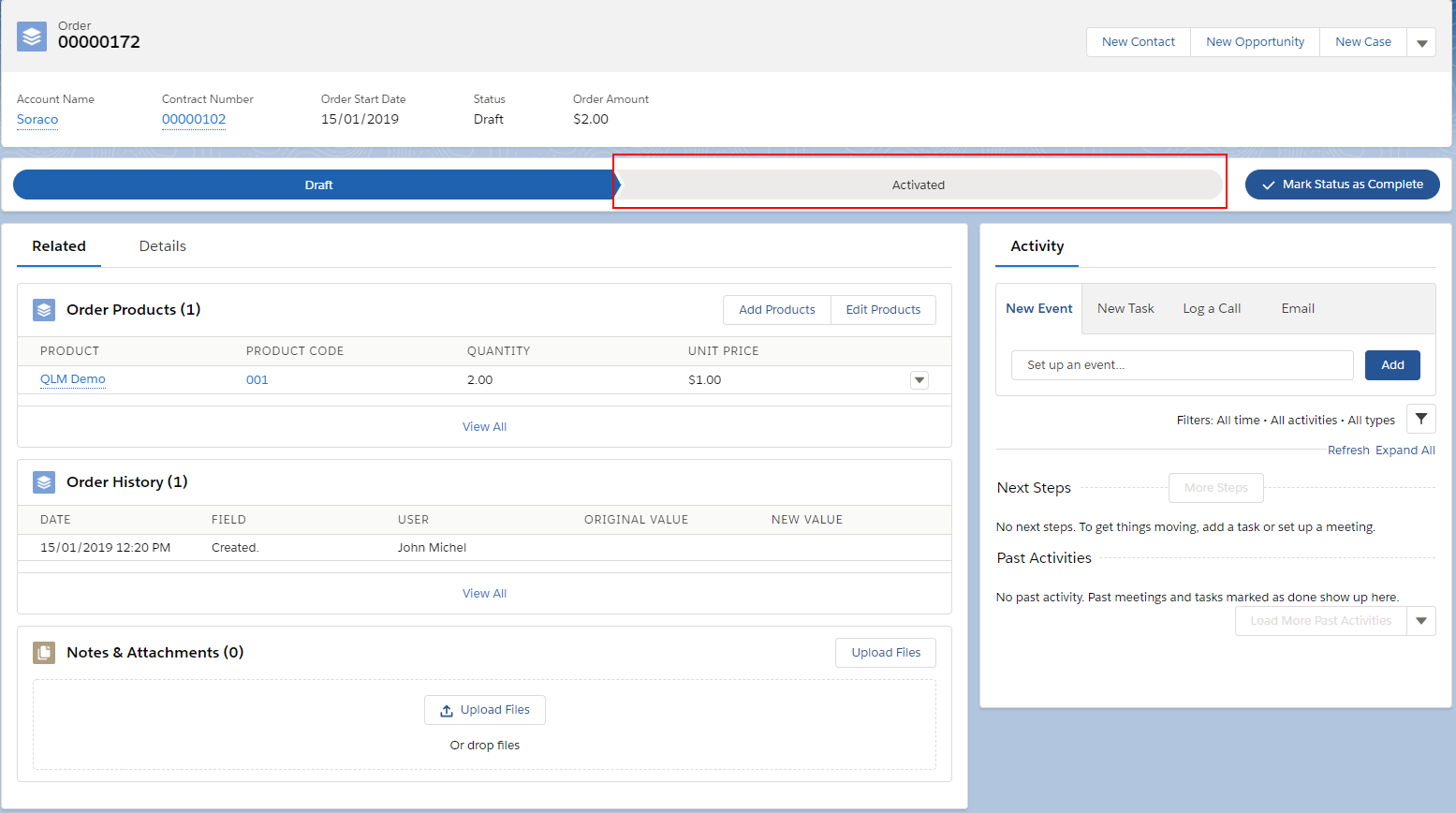Click the Refresh activity link
This screenshot has width=1456, height=813.
point(1348,451)
